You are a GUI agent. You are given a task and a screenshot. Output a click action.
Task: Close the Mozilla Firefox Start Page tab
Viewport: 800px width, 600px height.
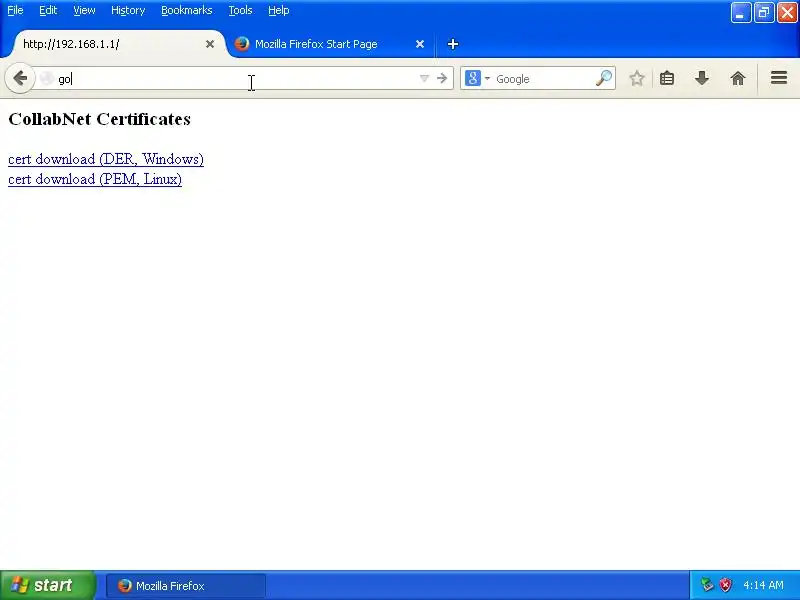420,44
